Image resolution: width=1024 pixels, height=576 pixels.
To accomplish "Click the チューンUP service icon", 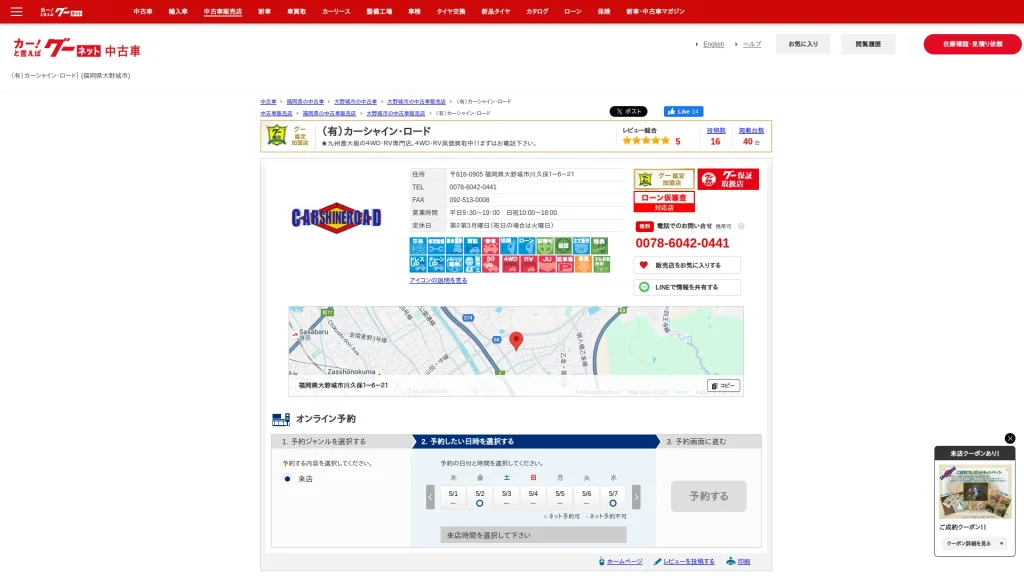I will point(436,264).
